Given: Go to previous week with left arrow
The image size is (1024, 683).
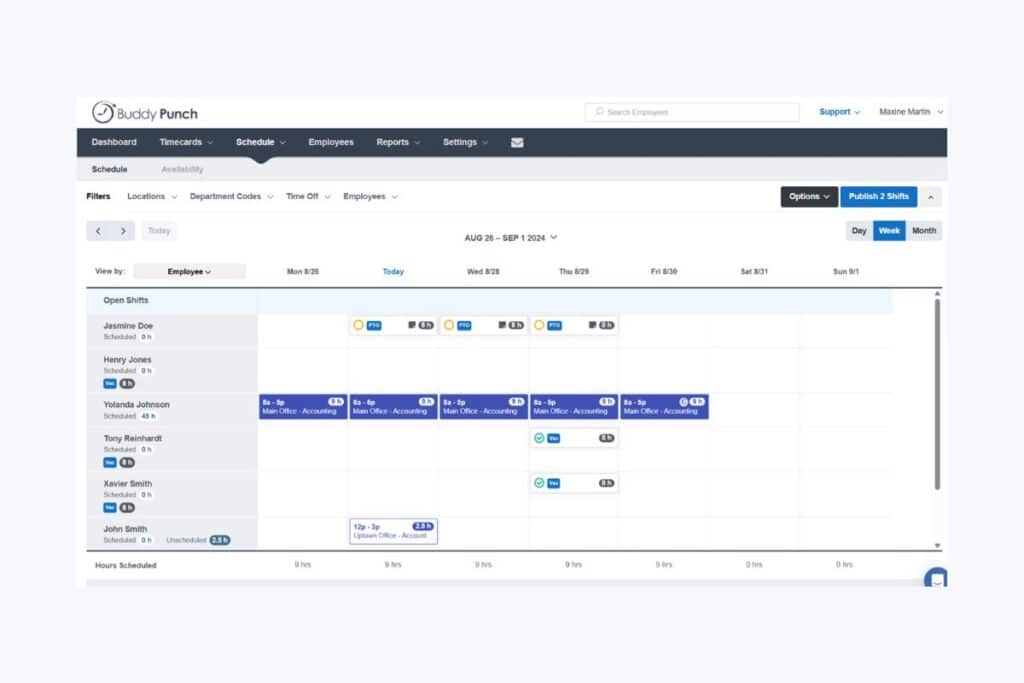Looking at the screenshot, I should 98,231.
